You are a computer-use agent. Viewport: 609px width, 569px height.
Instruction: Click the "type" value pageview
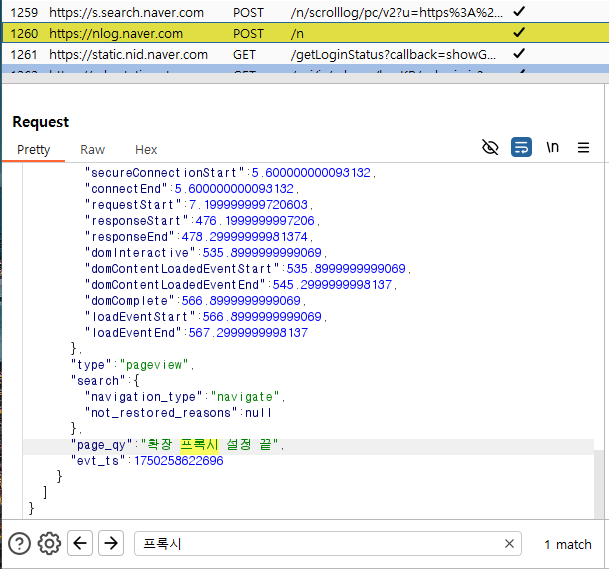pos(154,365)
